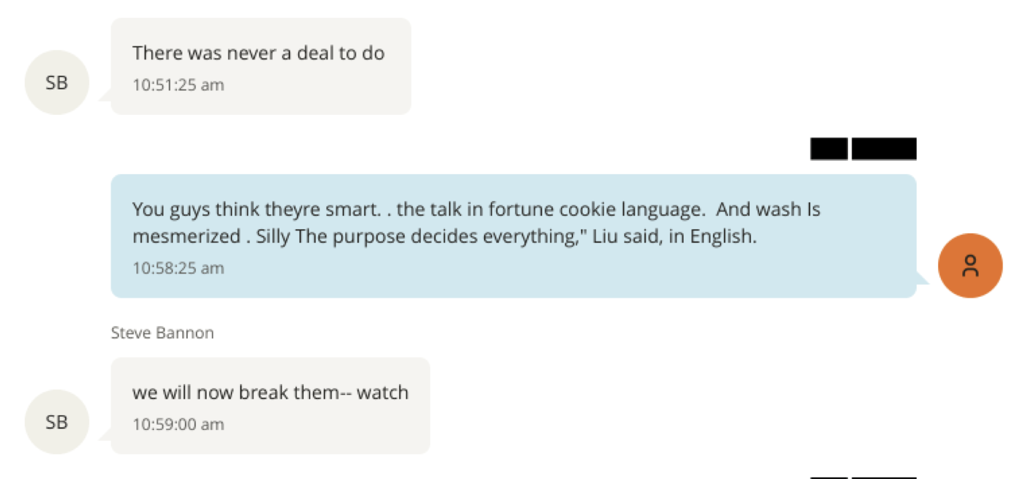The height and width of the screenshot is (479, 1024).
Task: Click the shorter redacted block at bottom edge
Action: (829, 477)
